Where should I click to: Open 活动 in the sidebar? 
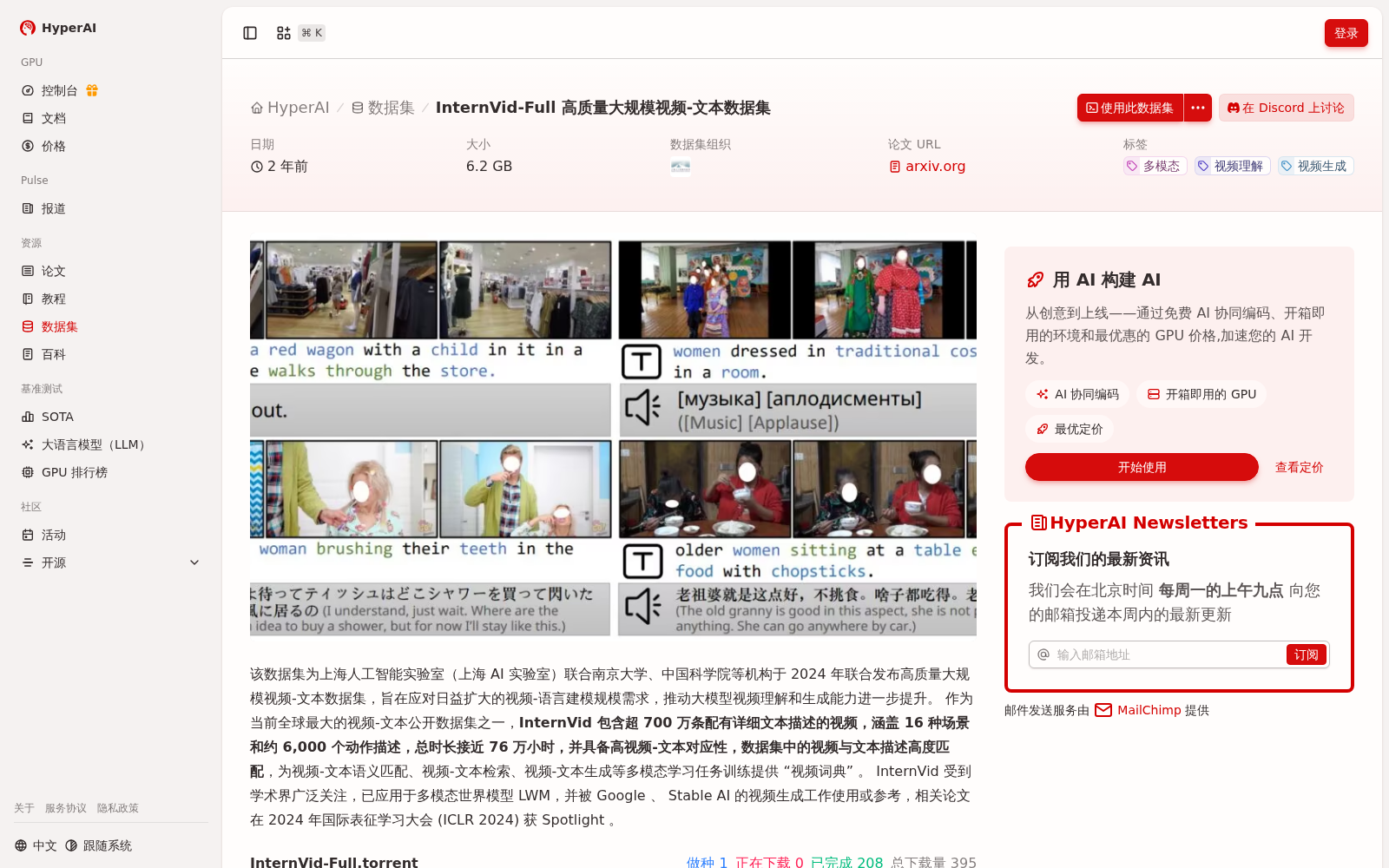click(111, 535)
